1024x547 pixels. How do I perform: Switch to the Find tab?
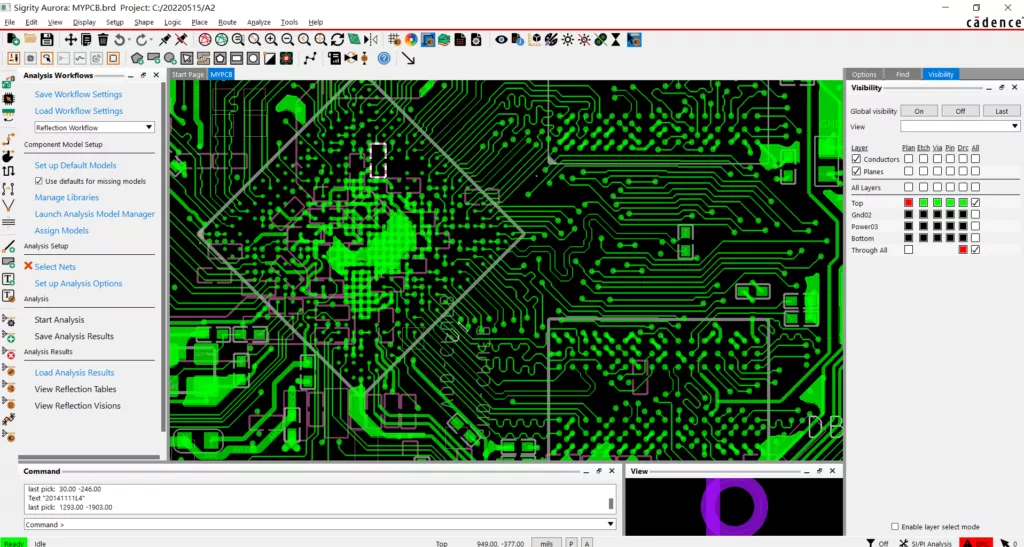[x=902, y=74]
